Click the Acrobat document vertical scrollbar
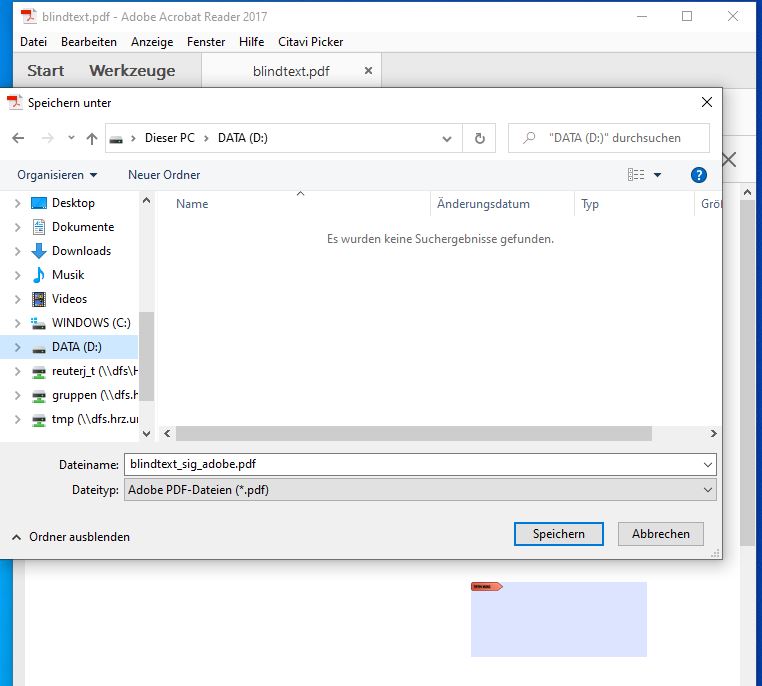The width and height of the screenshot is (762, 686). point(747,373)
